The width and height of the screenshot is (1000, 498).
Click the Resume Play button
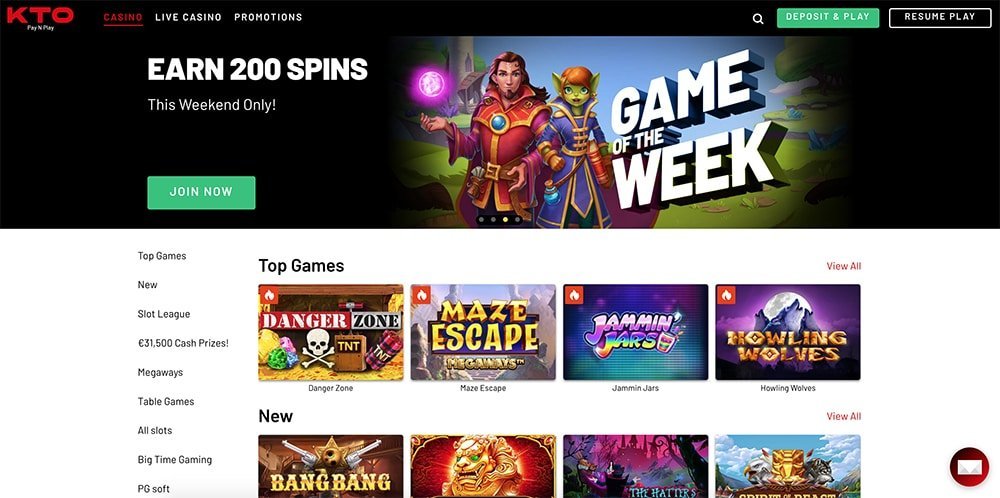pos(939,18)
